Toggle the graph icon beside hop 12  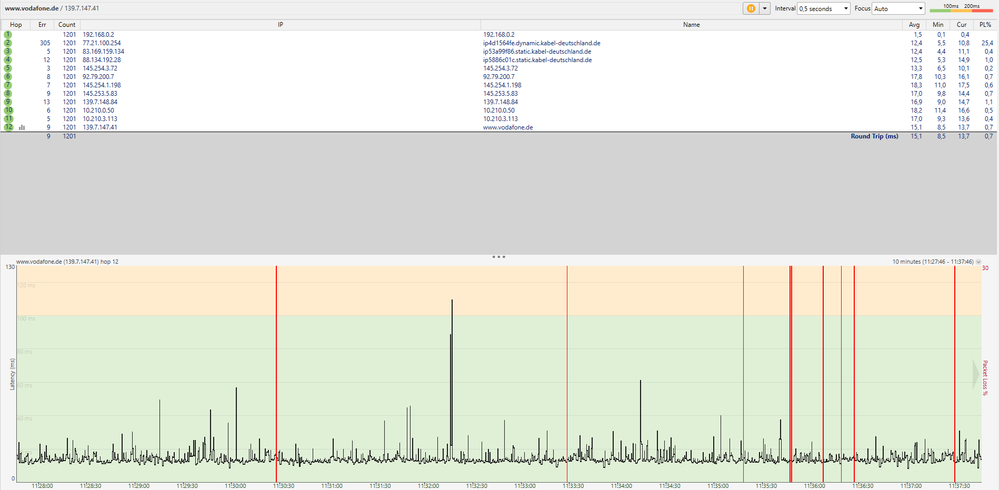pos(22,127)
